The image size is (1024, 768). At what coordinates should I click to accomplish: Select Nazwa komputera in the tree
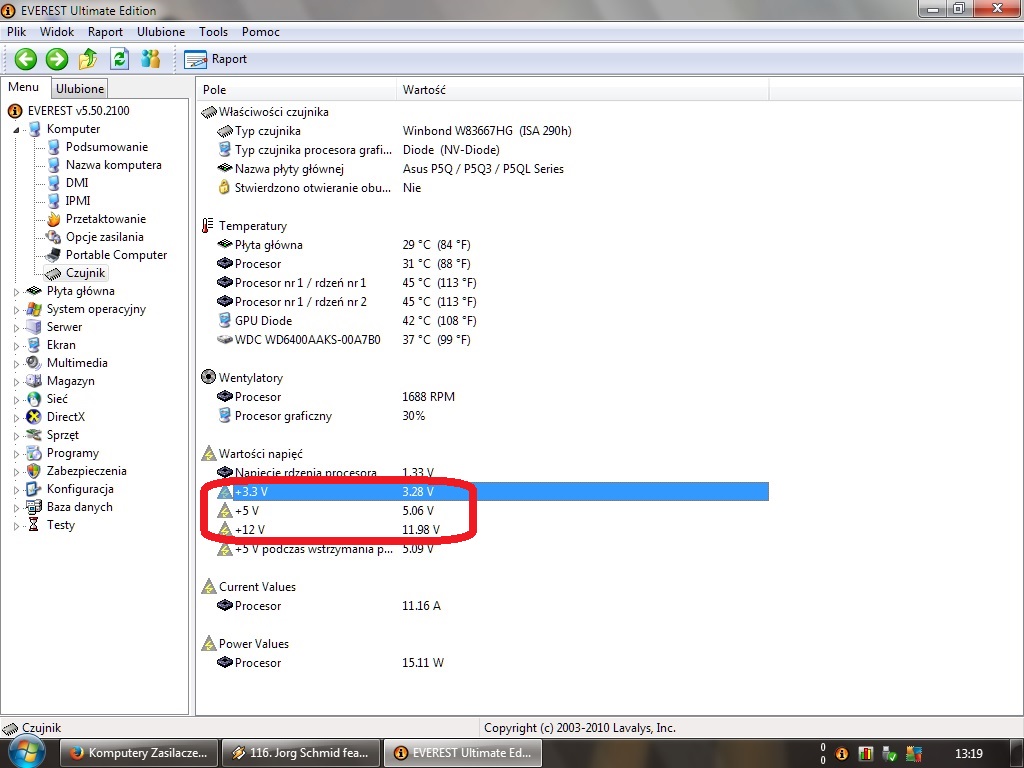point(114,165)
